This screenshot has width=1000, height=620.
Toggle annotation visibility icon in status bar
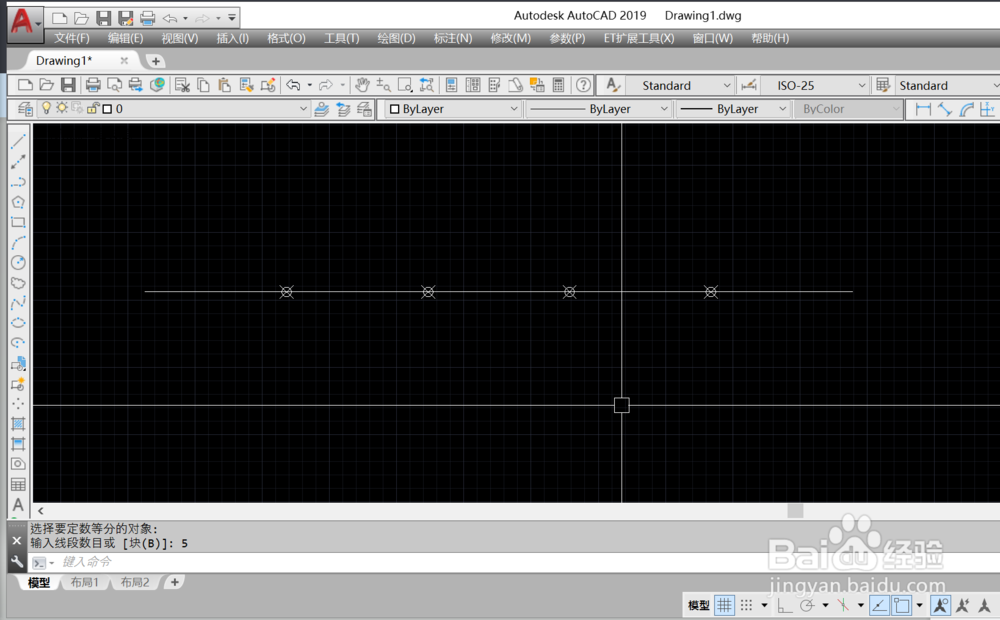click(940, 605)
